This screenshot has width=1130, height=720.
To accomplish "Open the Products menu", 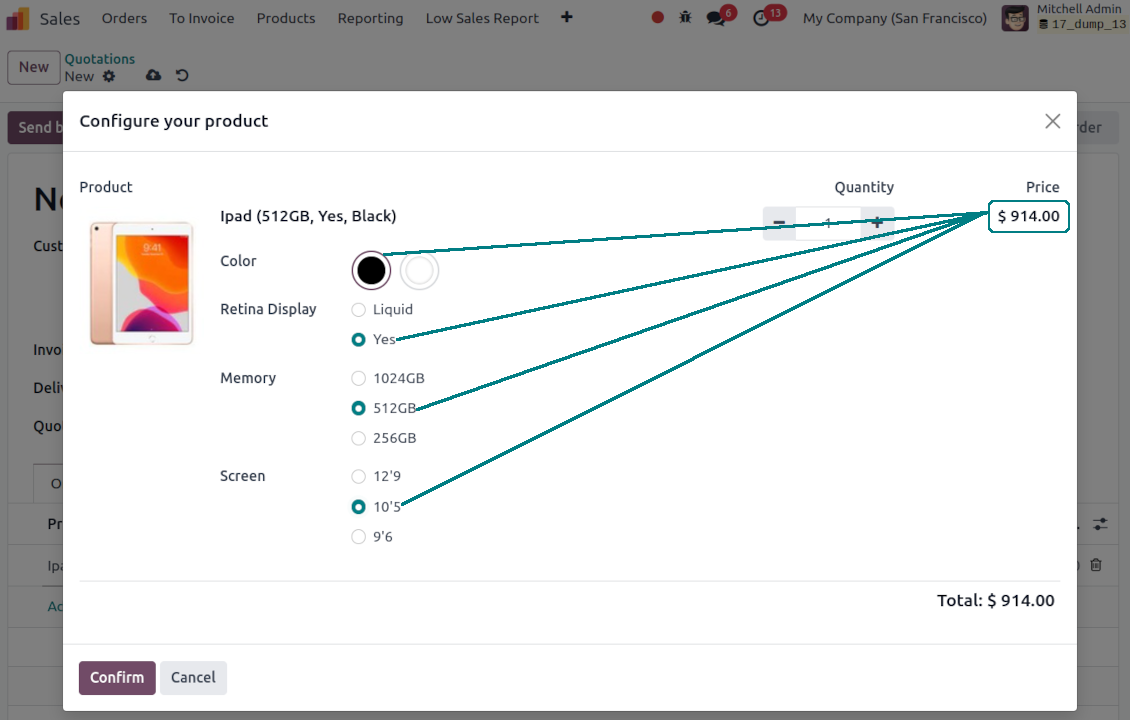I will coord(286,18).
